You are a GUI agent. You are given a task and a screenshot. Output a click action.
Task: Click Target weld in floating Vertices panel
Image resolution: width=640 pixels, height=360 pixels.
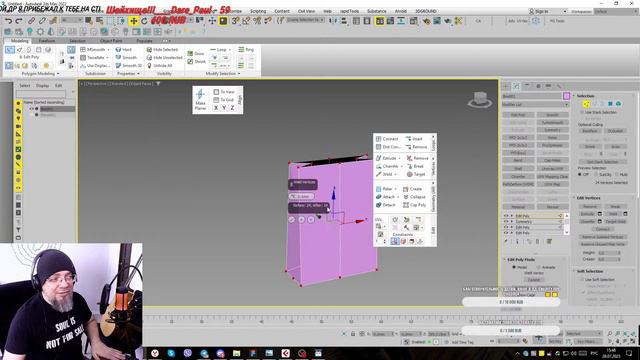point(416,174)
